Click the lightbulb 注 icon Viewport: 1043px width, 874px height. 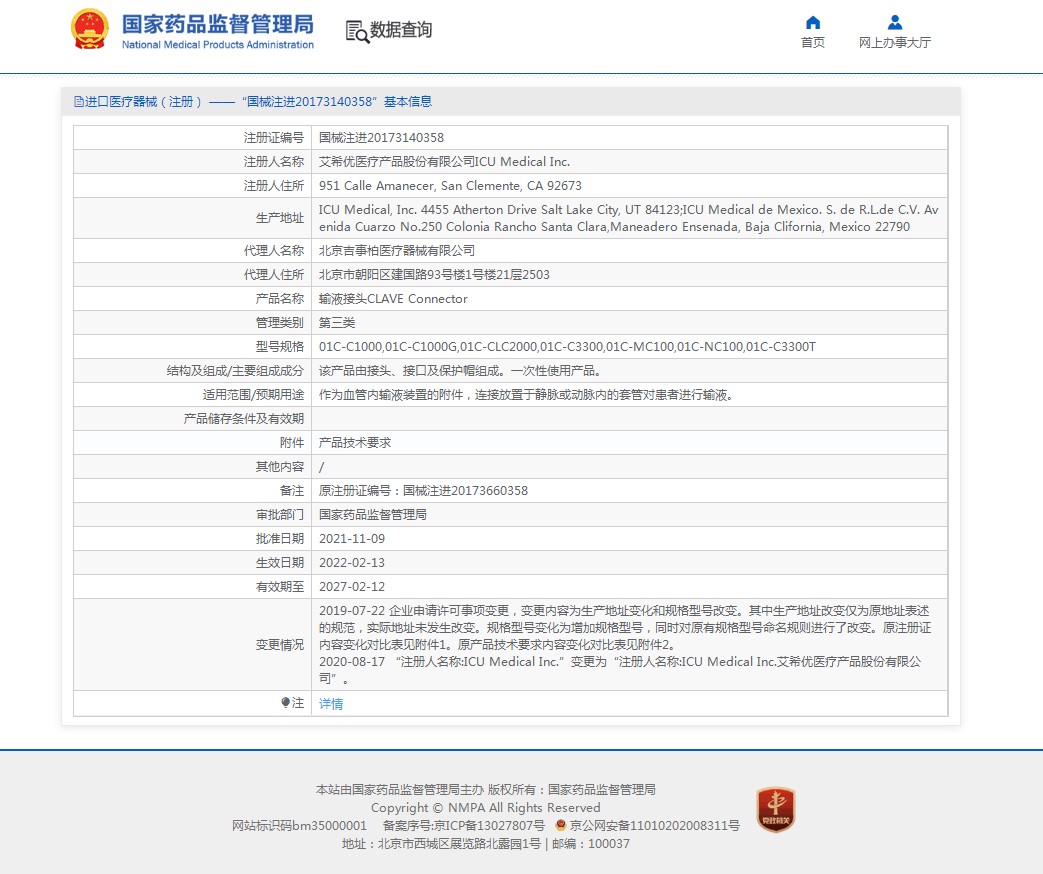point(285,702)
